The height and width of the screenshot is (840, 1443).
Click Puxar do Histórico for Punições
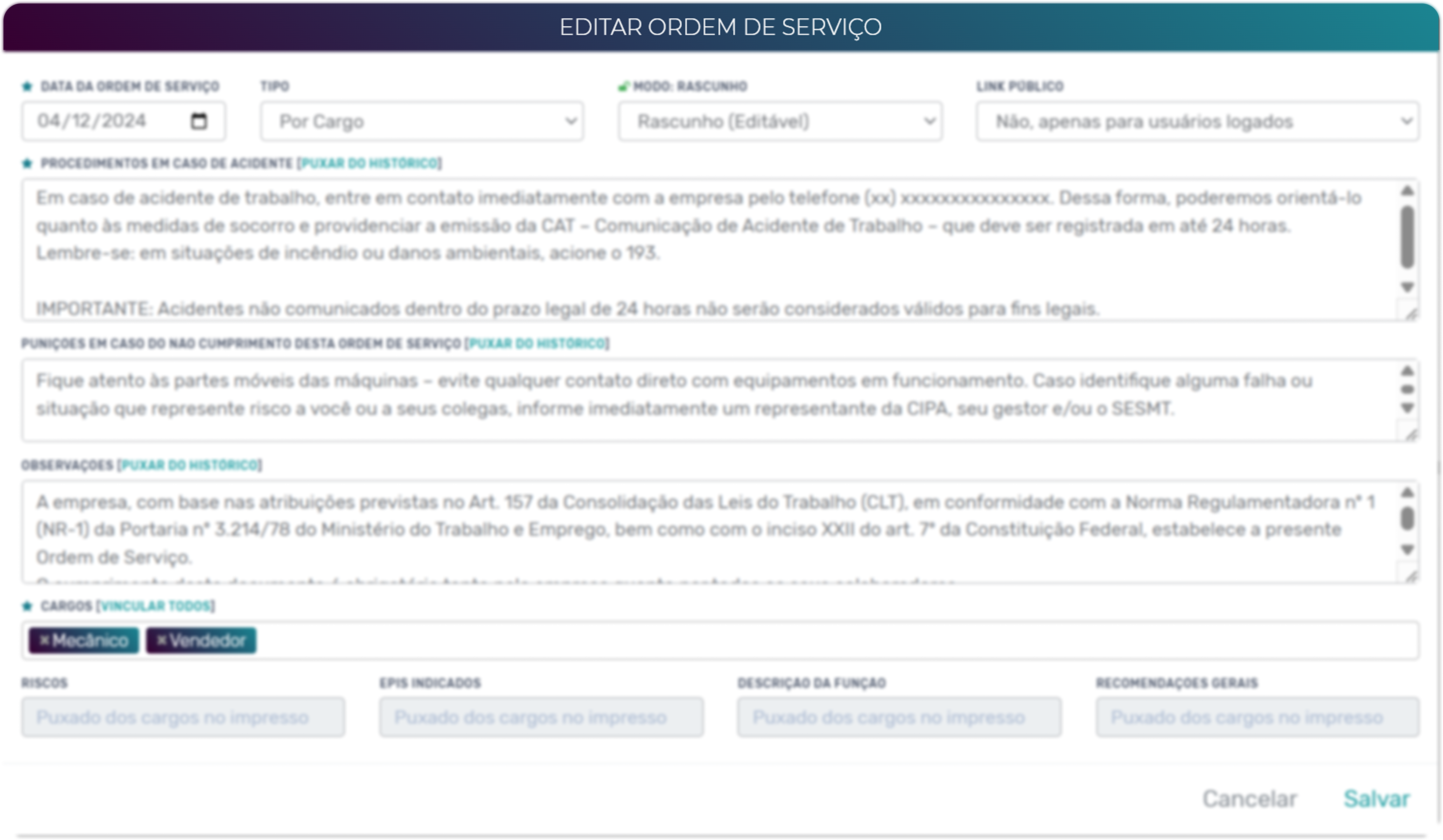(x=537, y=344)
